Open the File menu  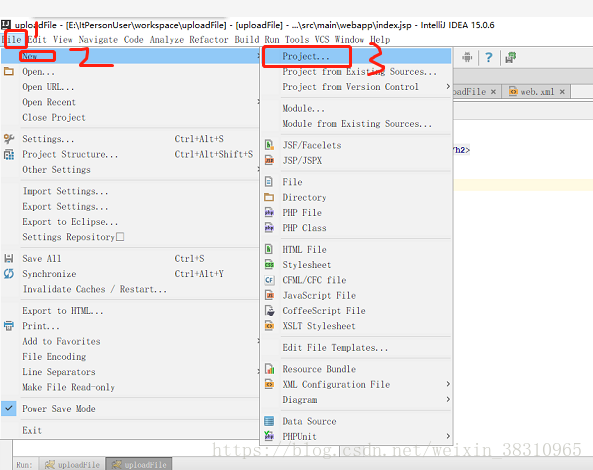[x=12, y=40]
